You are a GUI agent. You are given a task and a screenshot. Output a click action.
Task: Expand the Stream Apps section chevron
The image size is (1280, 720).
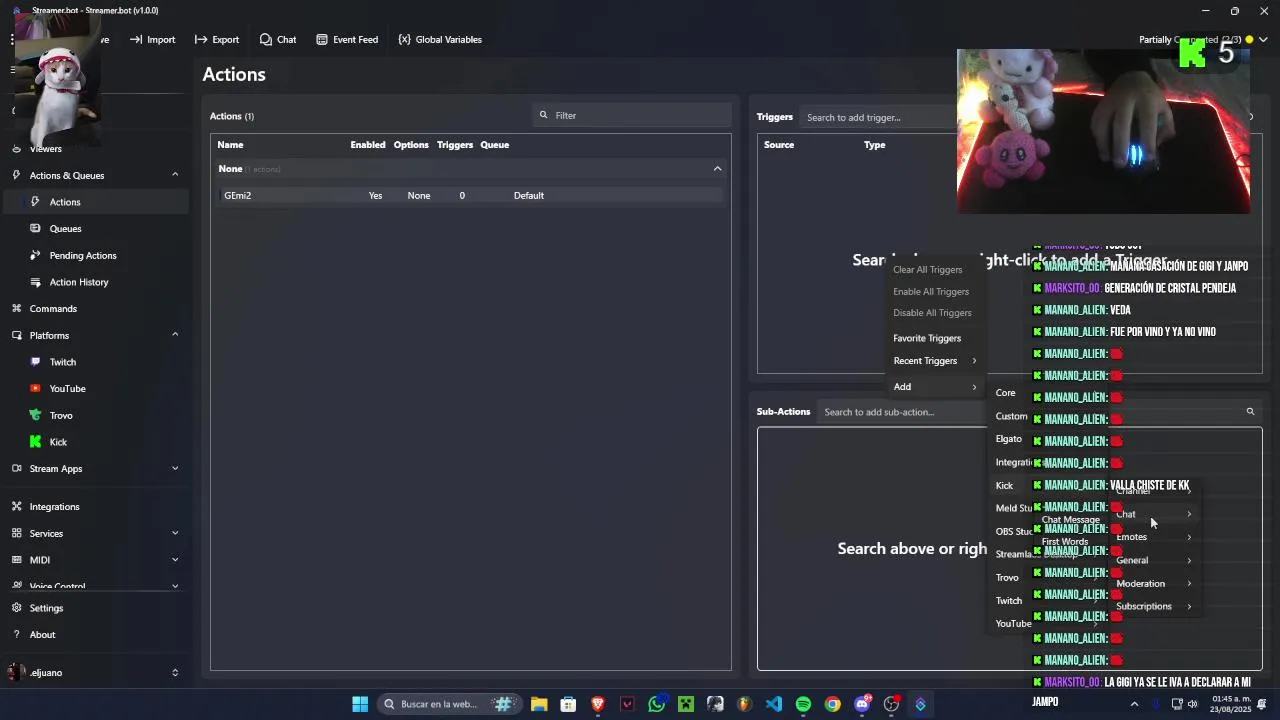[x=175, y=469]
